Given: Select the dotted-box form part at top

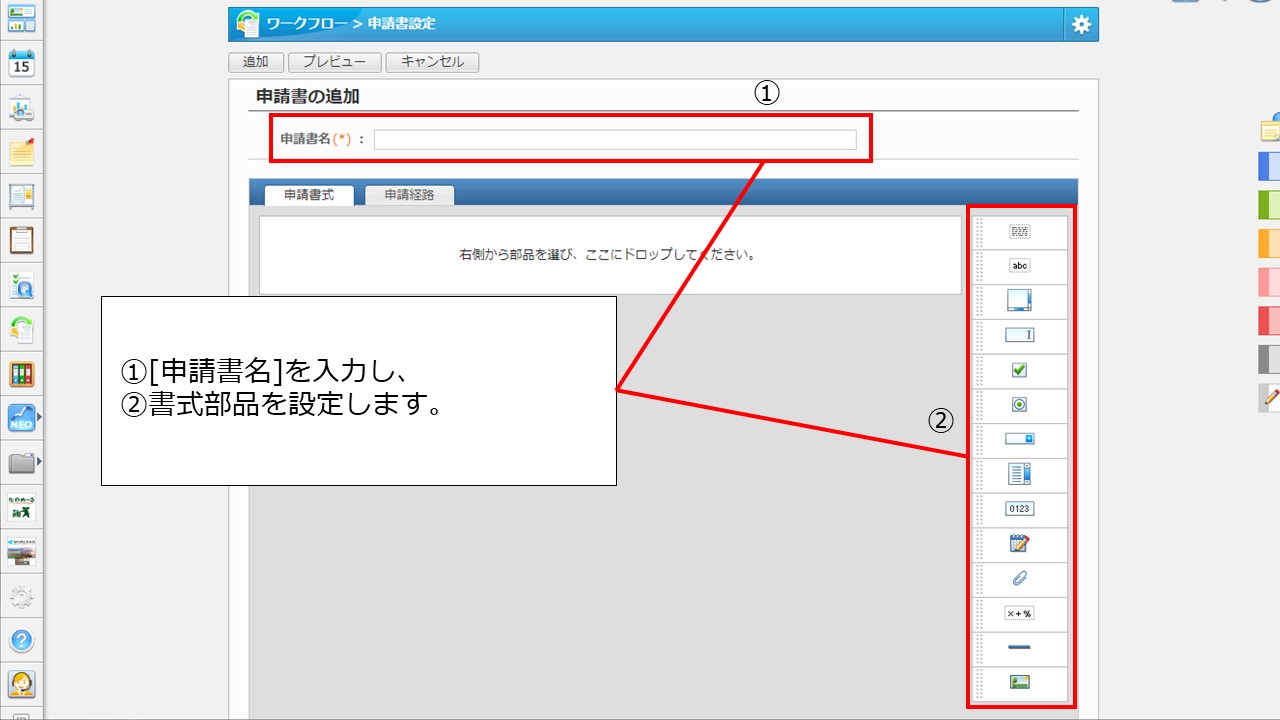Looking at the screenshot, I should [1019, 232].
